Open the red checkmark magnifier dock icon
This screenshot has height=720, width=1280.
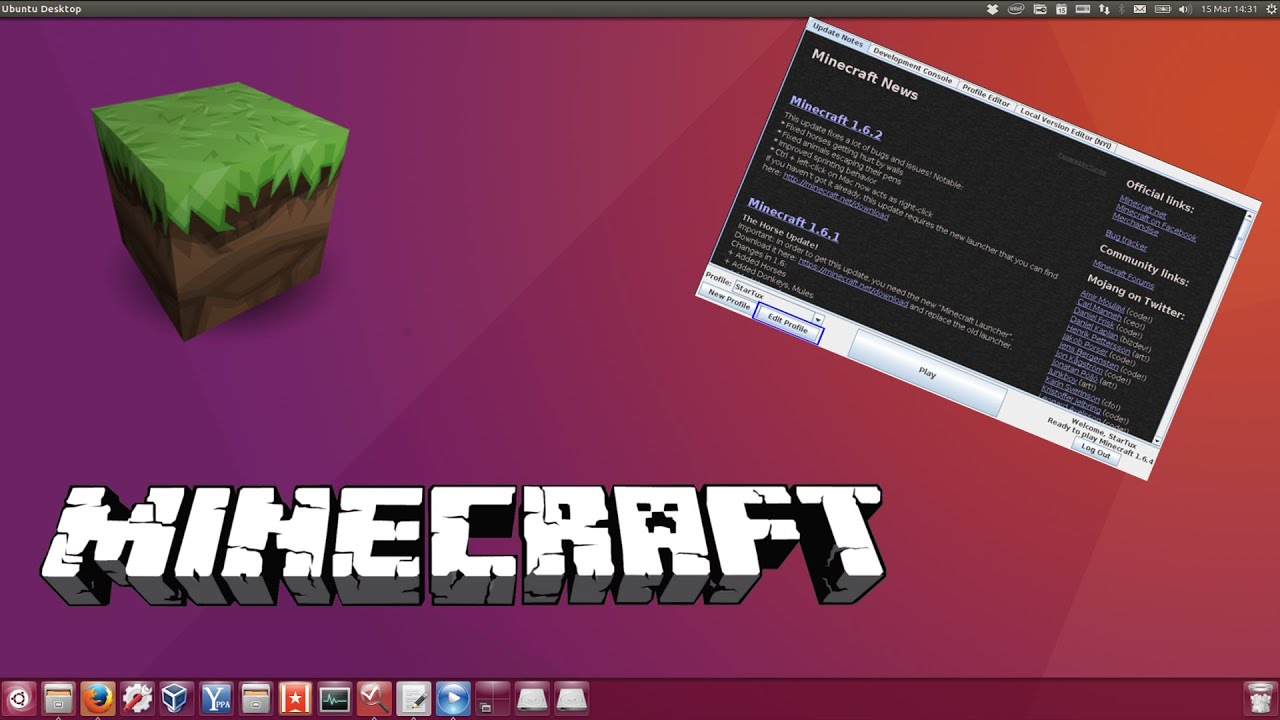(374, 698)
